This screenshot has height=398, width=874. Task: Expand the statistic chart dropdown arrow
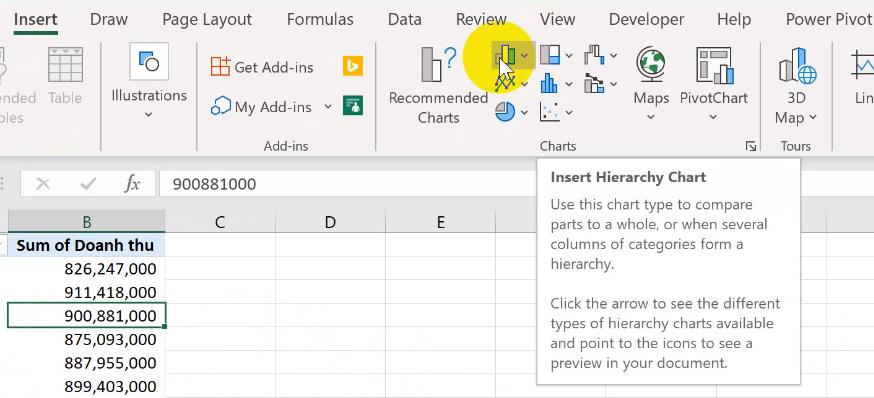click(569, 84)
